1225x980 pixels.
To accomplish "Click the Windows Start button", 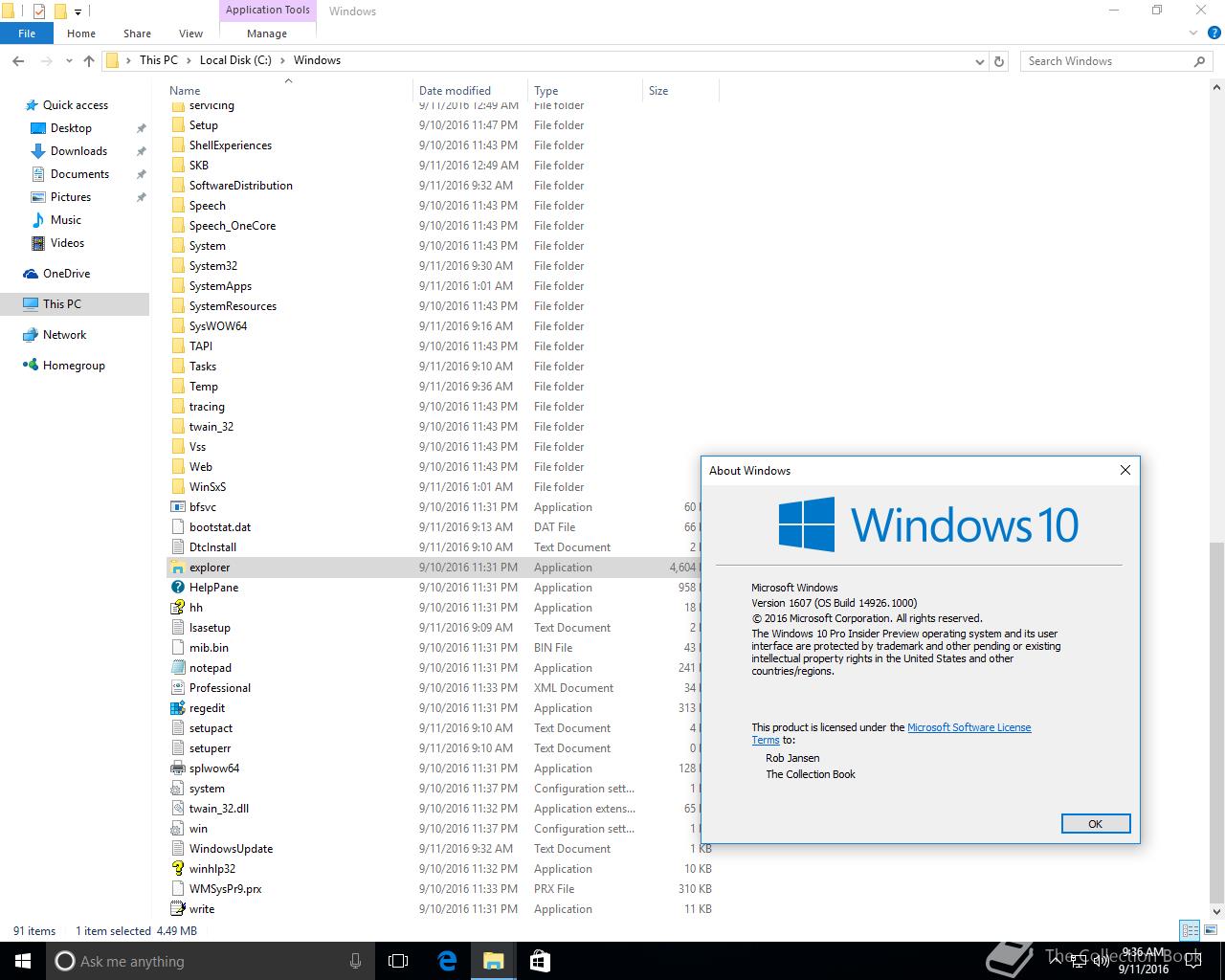I will (23, 961).
